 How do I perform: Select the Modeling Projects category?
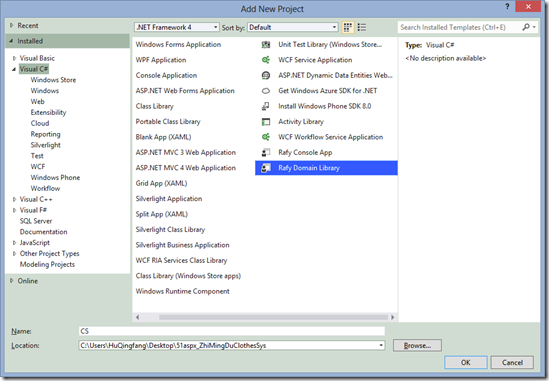47,264
